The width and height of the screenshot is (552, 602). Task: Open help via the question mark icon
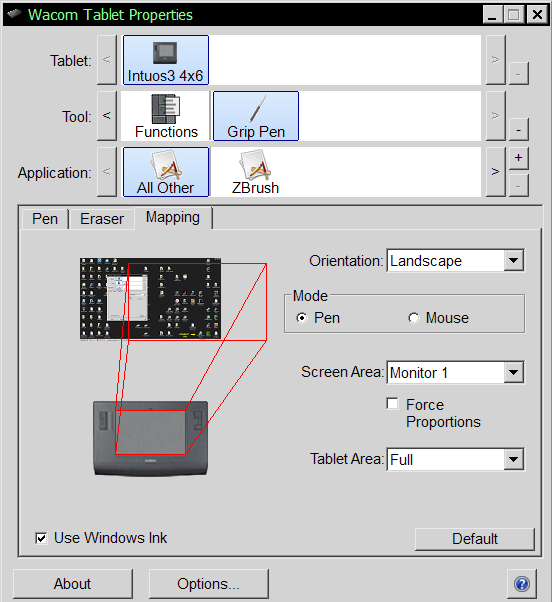522,584
